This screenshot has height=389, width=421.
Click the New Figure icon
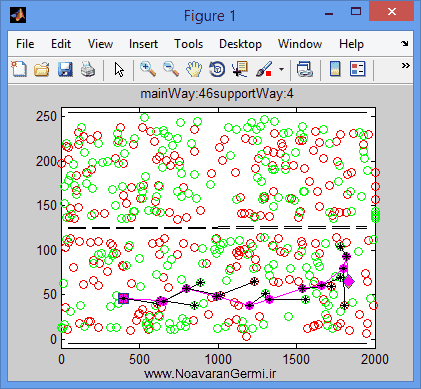pyautogui.click(x=19, y=69)
